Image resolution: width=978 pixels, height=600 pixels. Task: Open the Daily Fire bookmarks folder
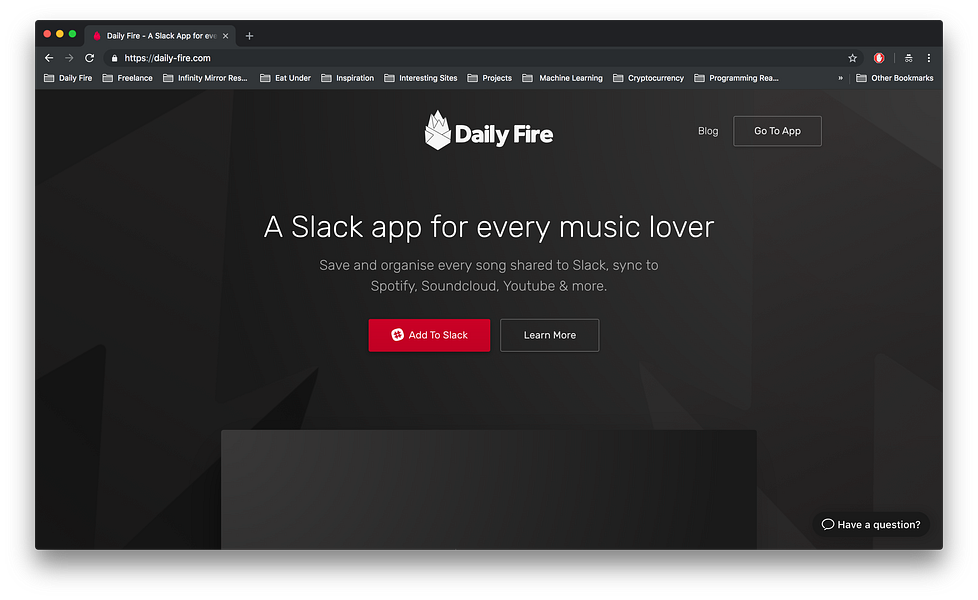coord(68,78)
